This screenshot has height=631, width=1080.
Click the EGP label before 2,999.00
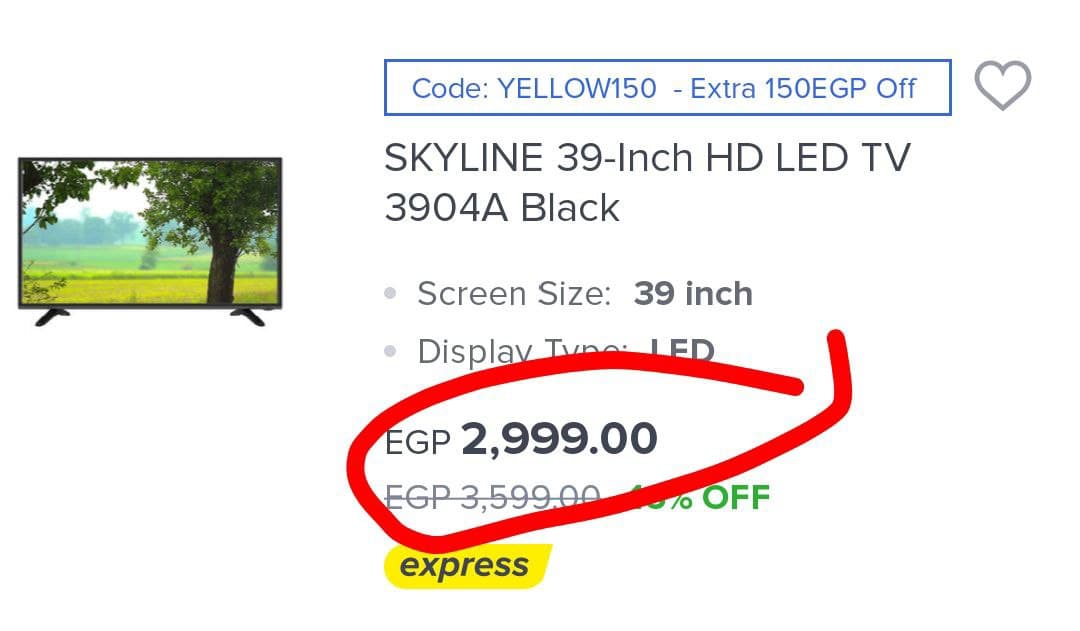coord(418,441)
